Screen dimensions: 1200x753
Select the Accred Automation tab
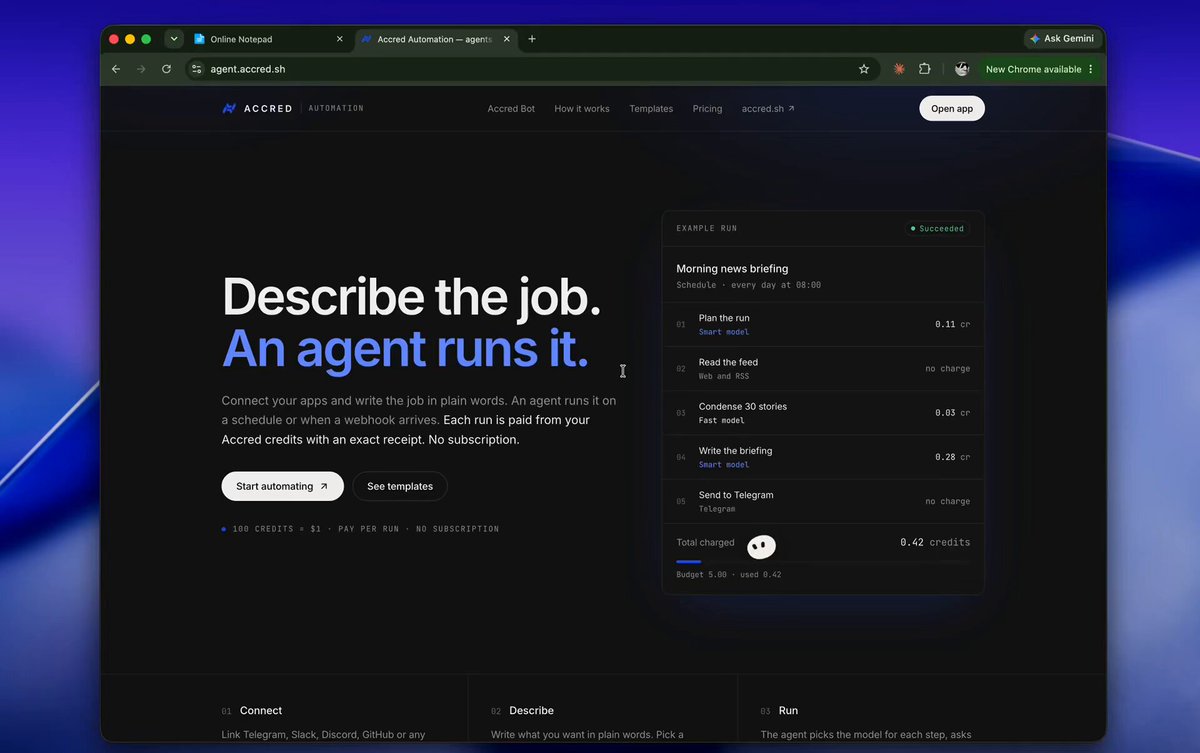(435, 39)
